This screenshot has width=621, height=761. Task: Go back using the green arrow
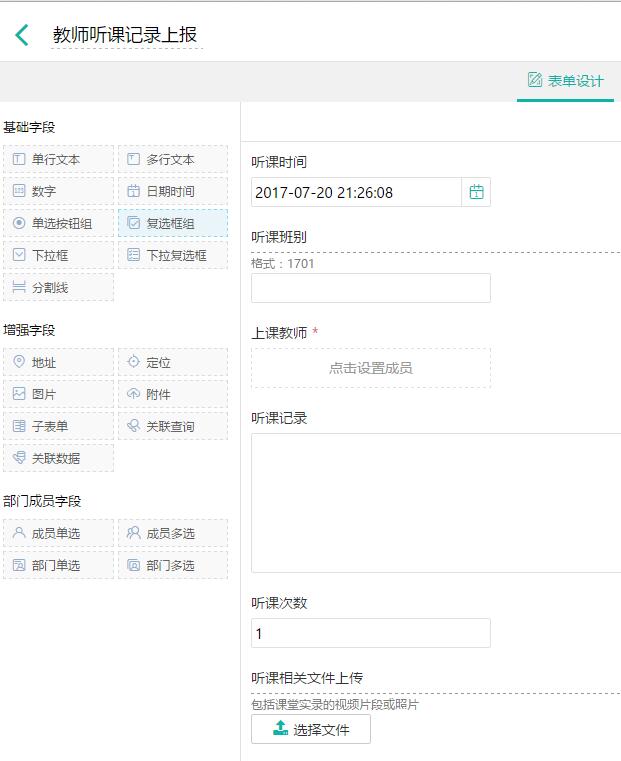(x=22, y=35)
